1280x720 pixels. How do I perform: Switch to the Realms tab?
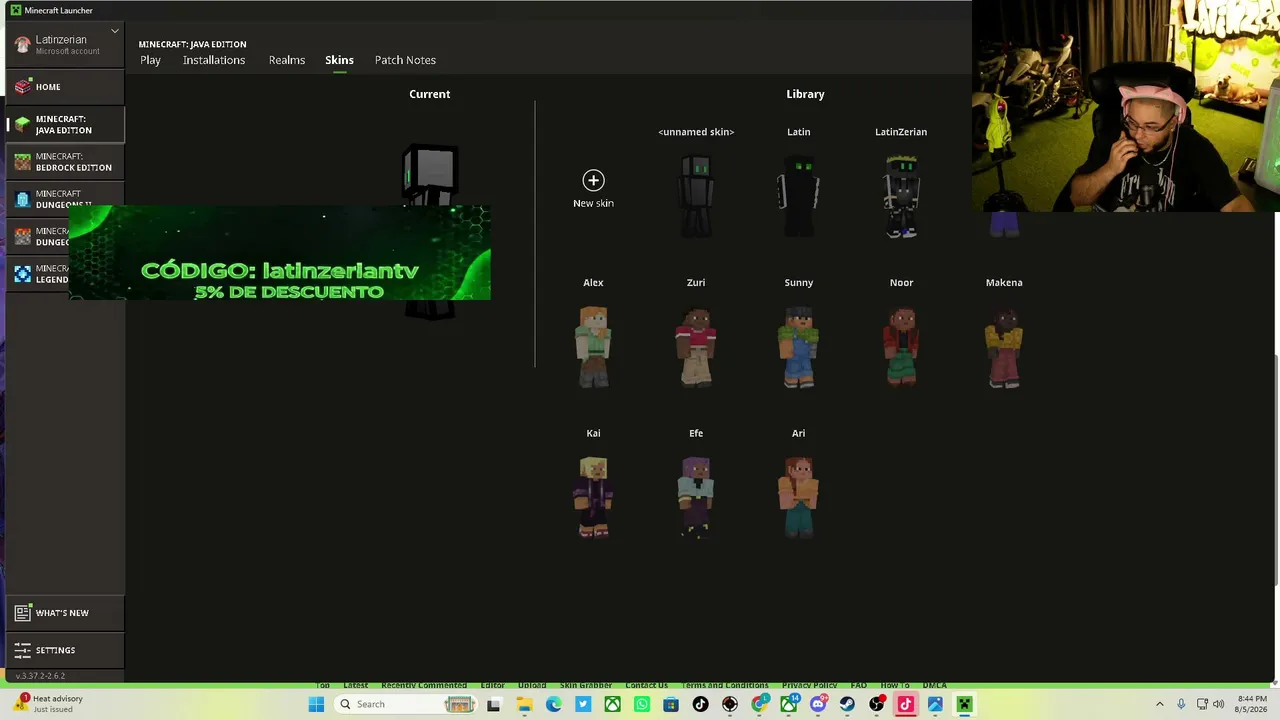287,60
